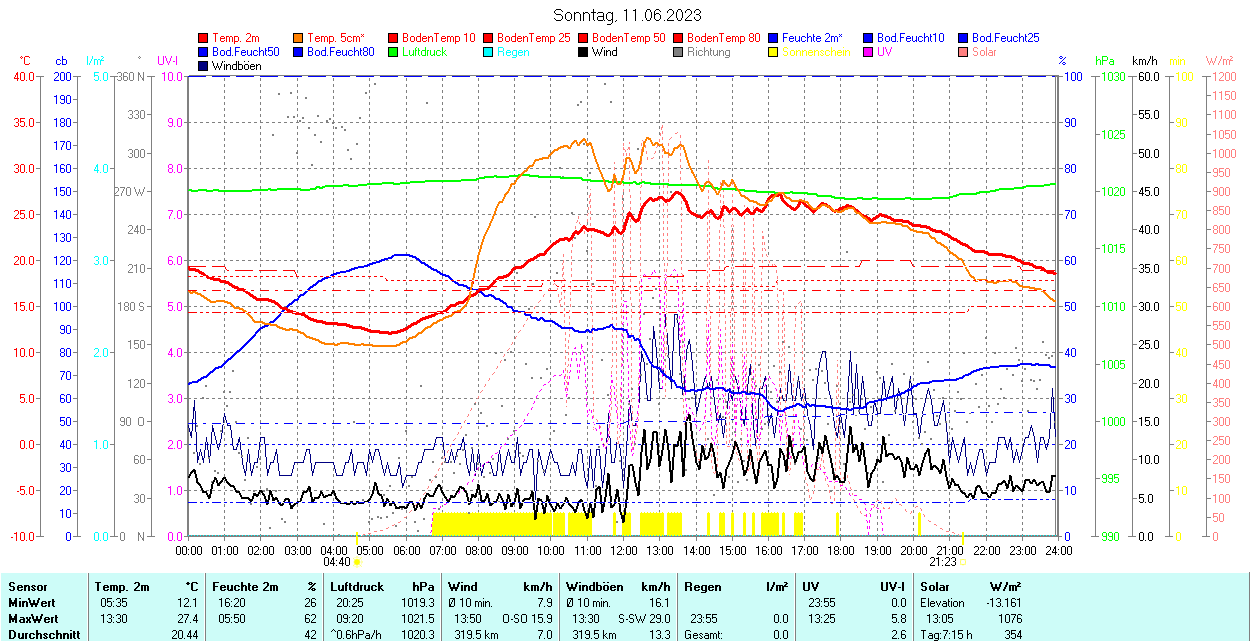Click the orange Temp. 5cm legend swatch
Screen dimensions: 1250x641
[298, 38]
